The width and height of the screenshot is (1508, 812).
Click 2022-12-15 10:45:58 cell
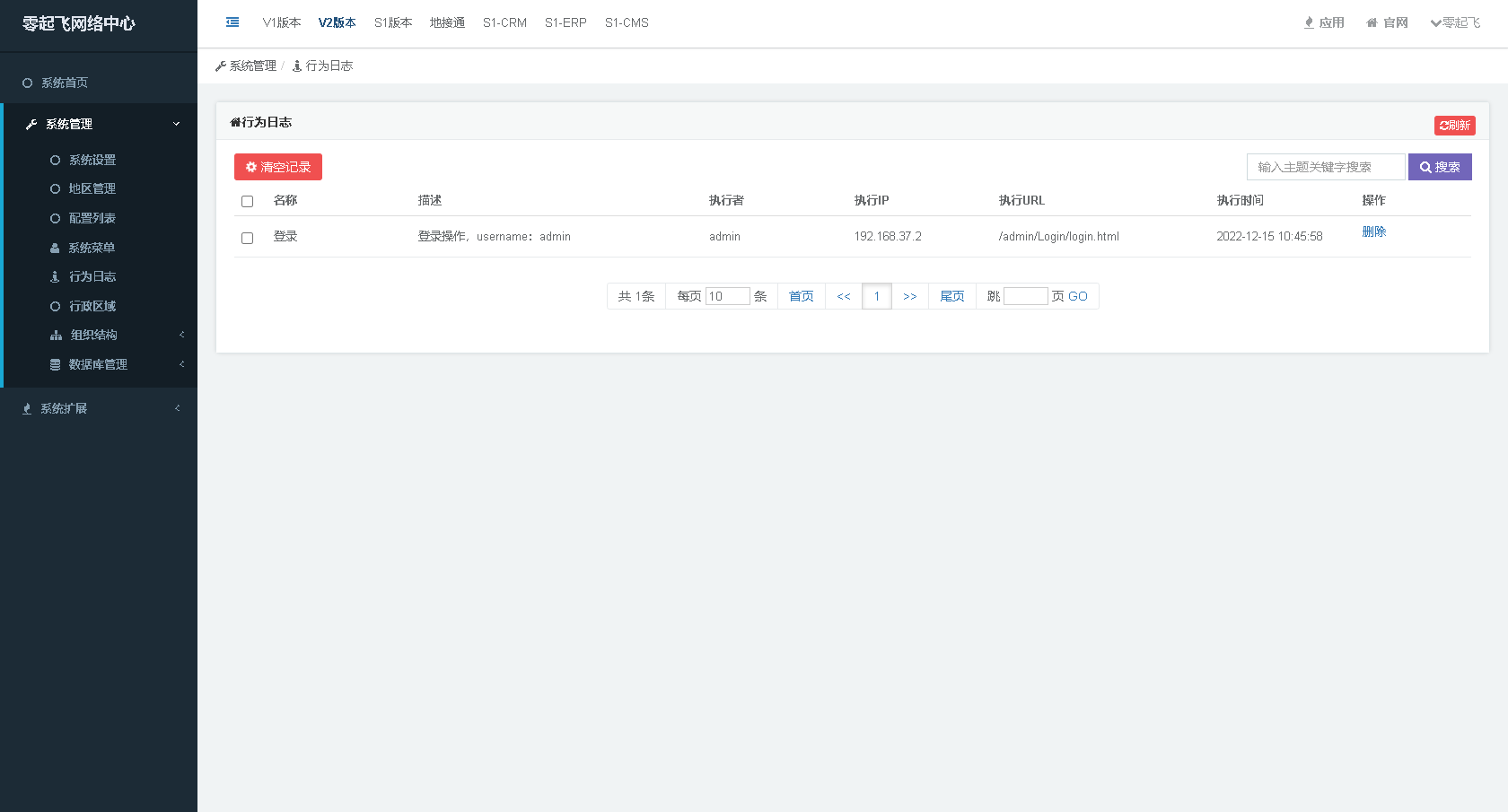point(1269,237)
